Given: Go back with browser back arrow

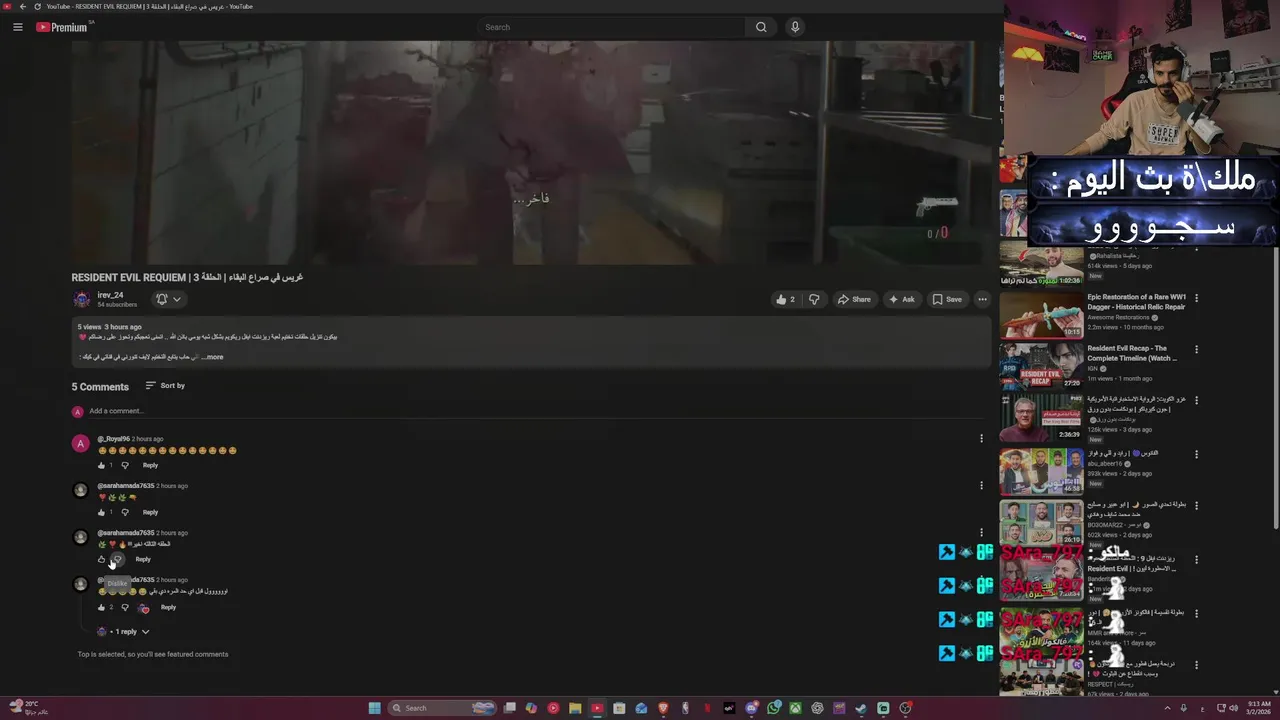Looking at the screenshot, I should [22, 6].
